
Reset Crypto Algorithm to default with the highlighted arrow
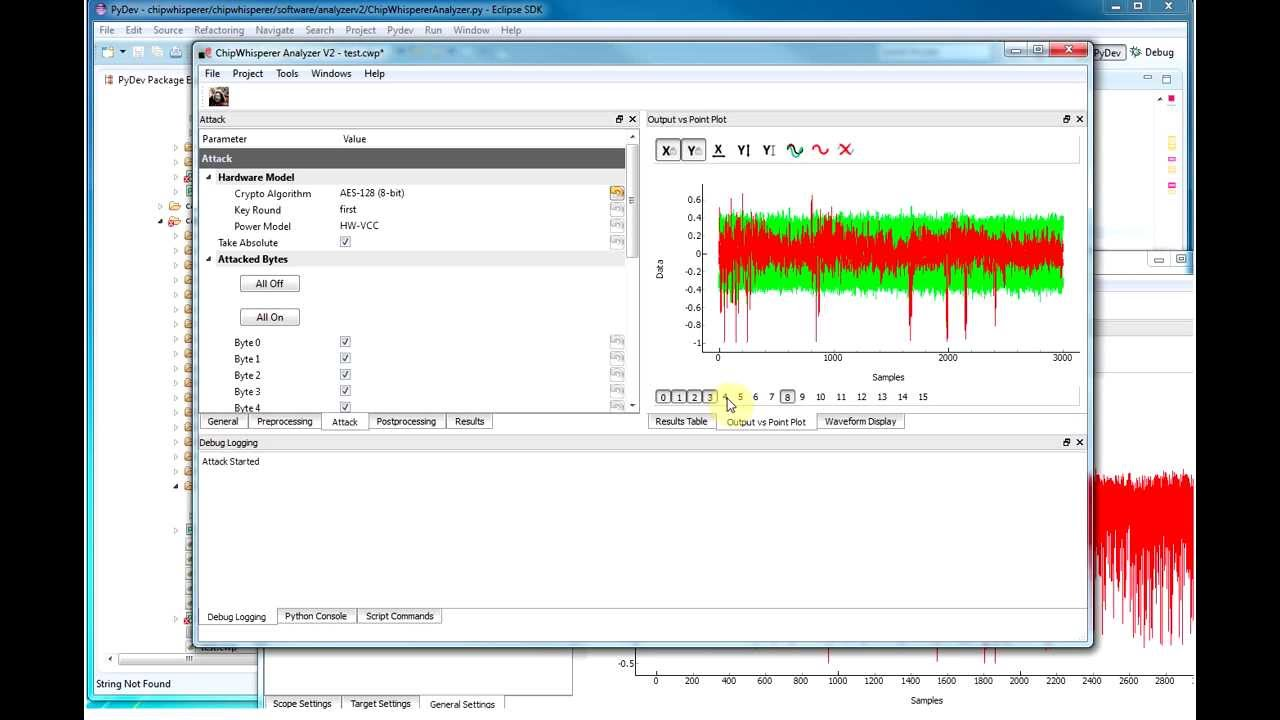click(617, 193)
